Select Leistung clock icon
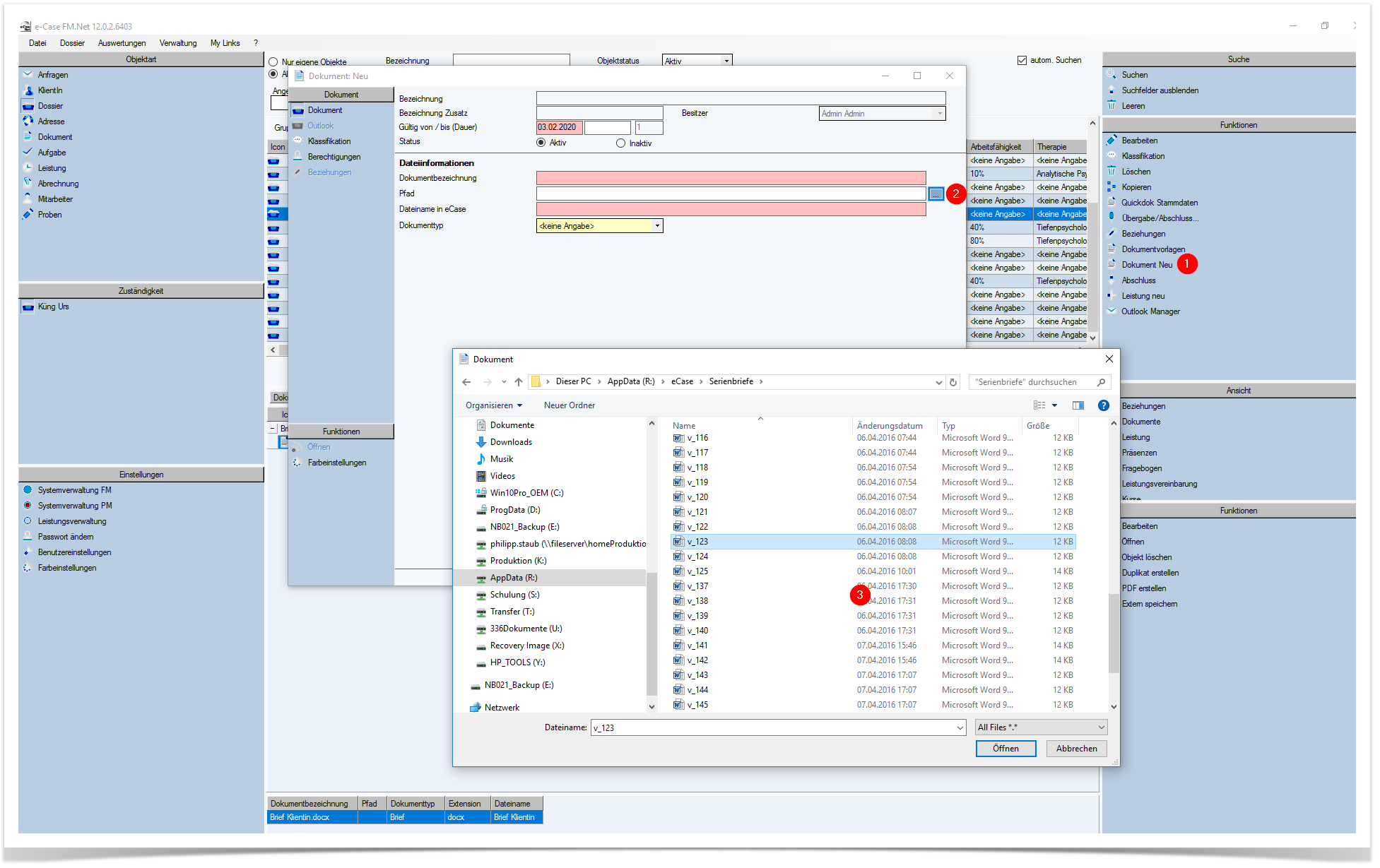The height and width of the screenshot is (868, 1380). [x=28, y=167]
